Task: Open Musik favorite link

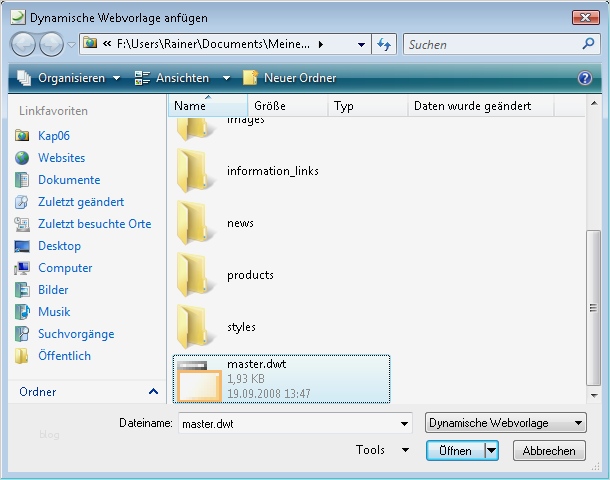Action: pyautogui.click(x=54, y=312)
